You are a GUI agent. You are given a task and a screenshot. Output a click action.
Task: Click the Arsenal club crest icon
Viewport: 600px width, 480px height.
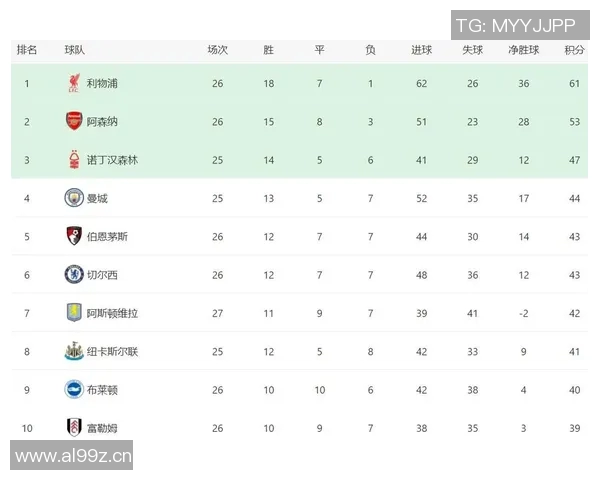coord(73,122)
